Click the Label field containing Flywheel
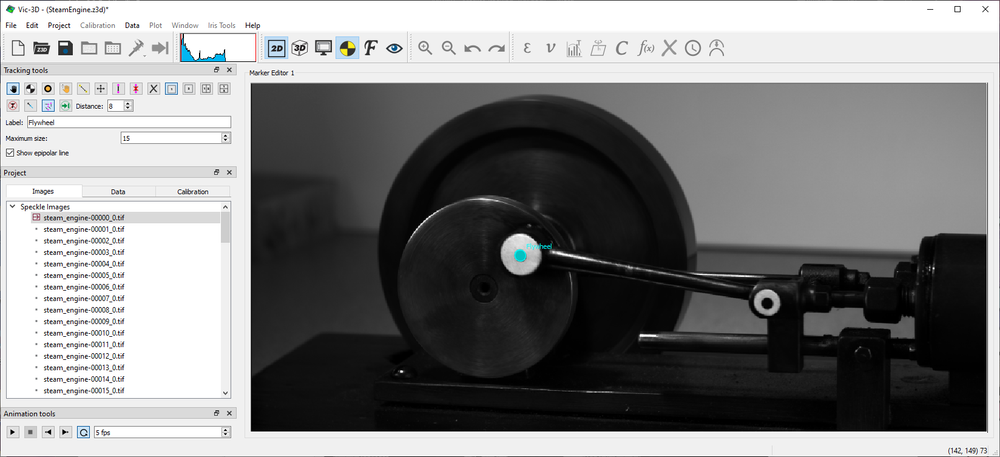This screenshot has width=1000, height=457. [129, 122]
